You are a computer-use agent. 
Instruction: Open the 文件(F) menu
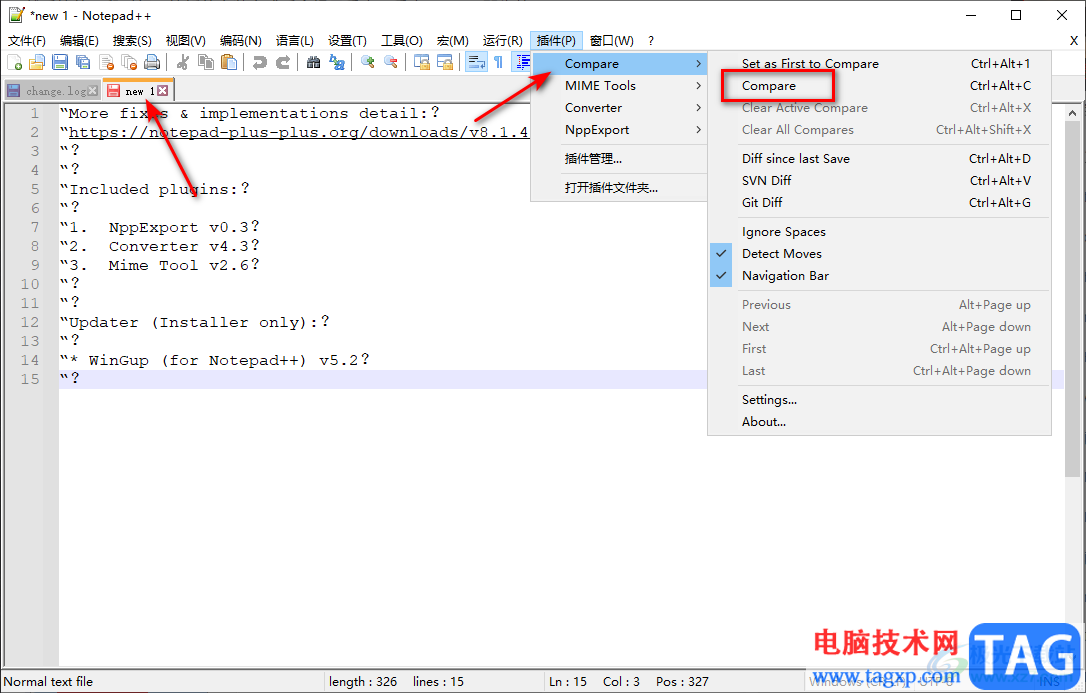pos(27,41)
